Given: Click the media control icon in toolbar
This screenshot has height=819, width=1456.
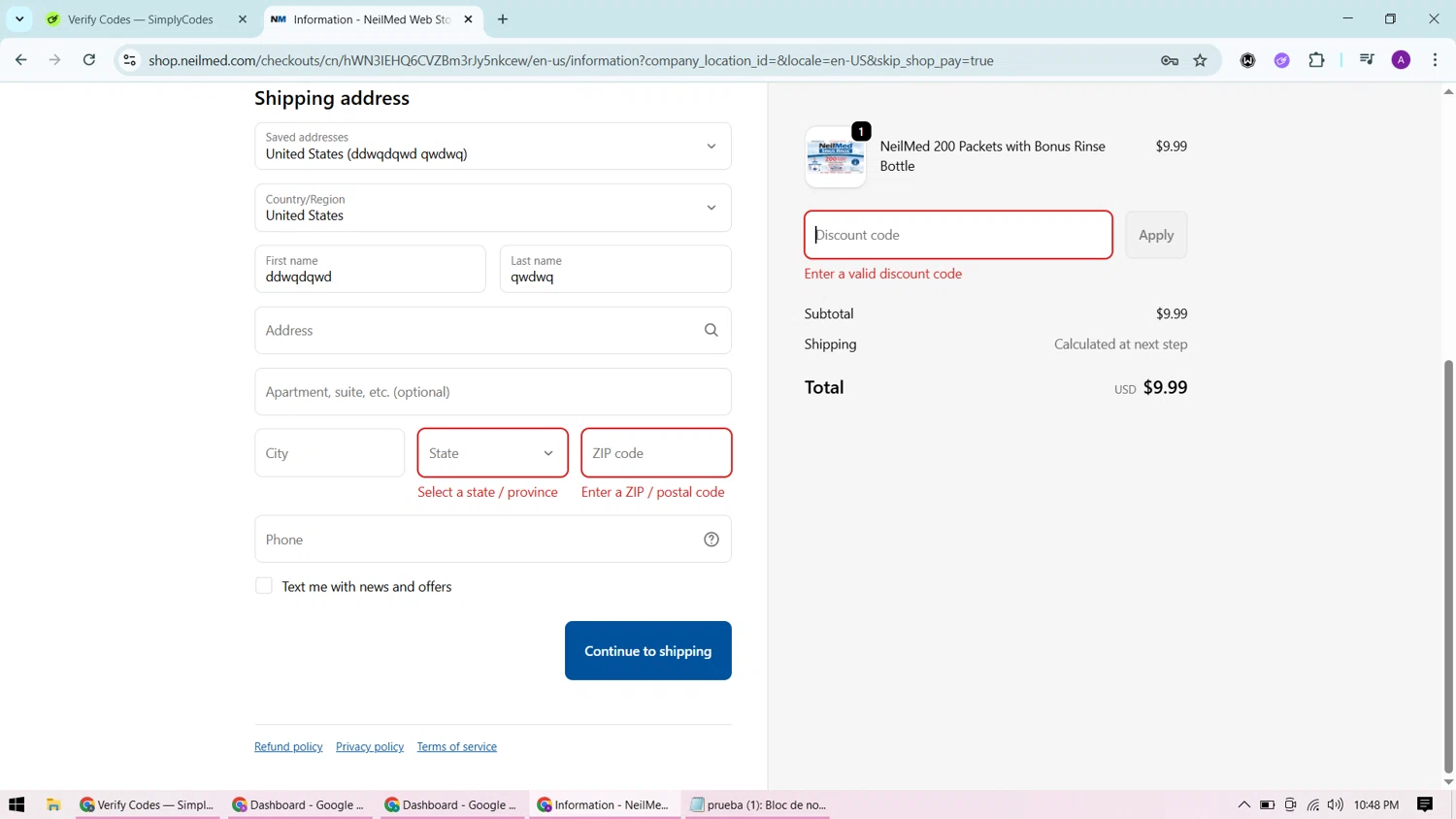Looking at the screenshot, I should pyautogui.click(x=1367, y=60).
